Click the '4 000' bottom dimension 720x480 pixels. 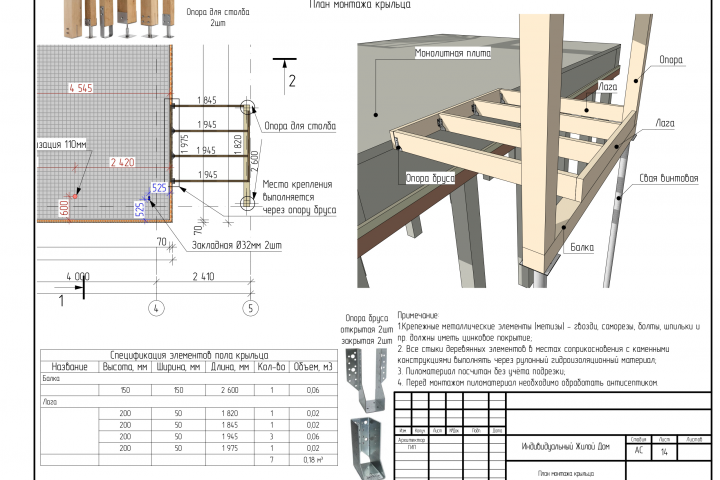tap(78, 277)
